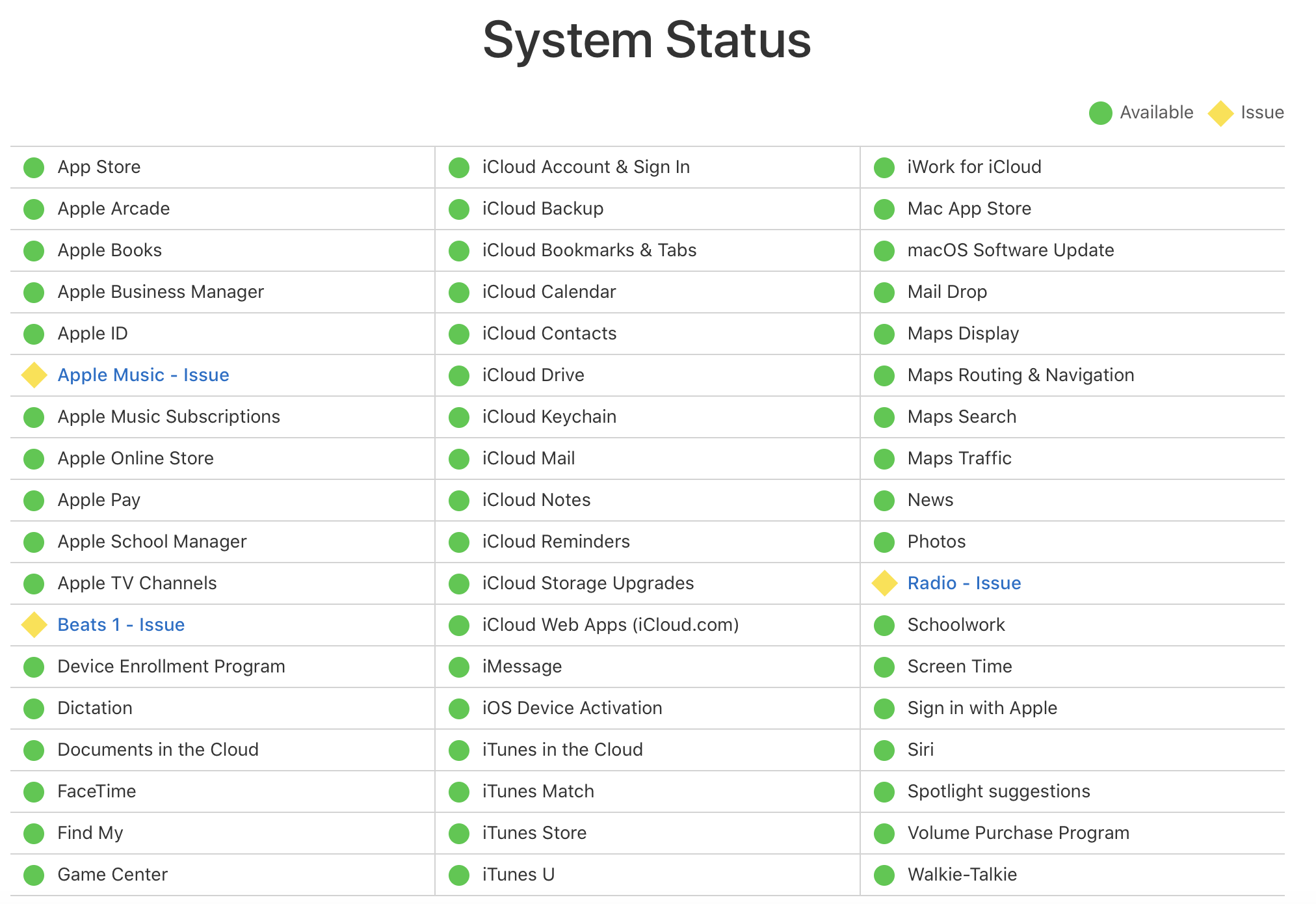The image size is (1316, 904).
Task: Select the FaceTime service entry
Action: click(x=96, y=791)
